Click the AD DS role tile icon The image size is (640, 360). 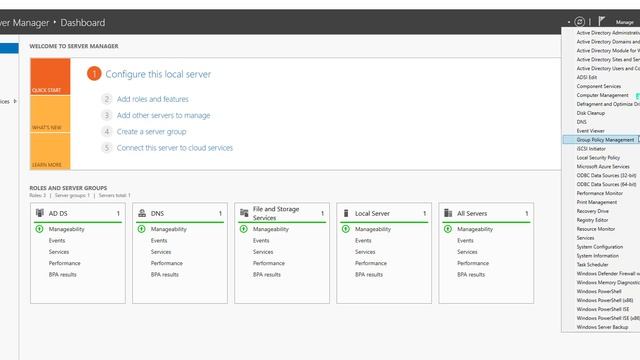[x=40, y=213]
